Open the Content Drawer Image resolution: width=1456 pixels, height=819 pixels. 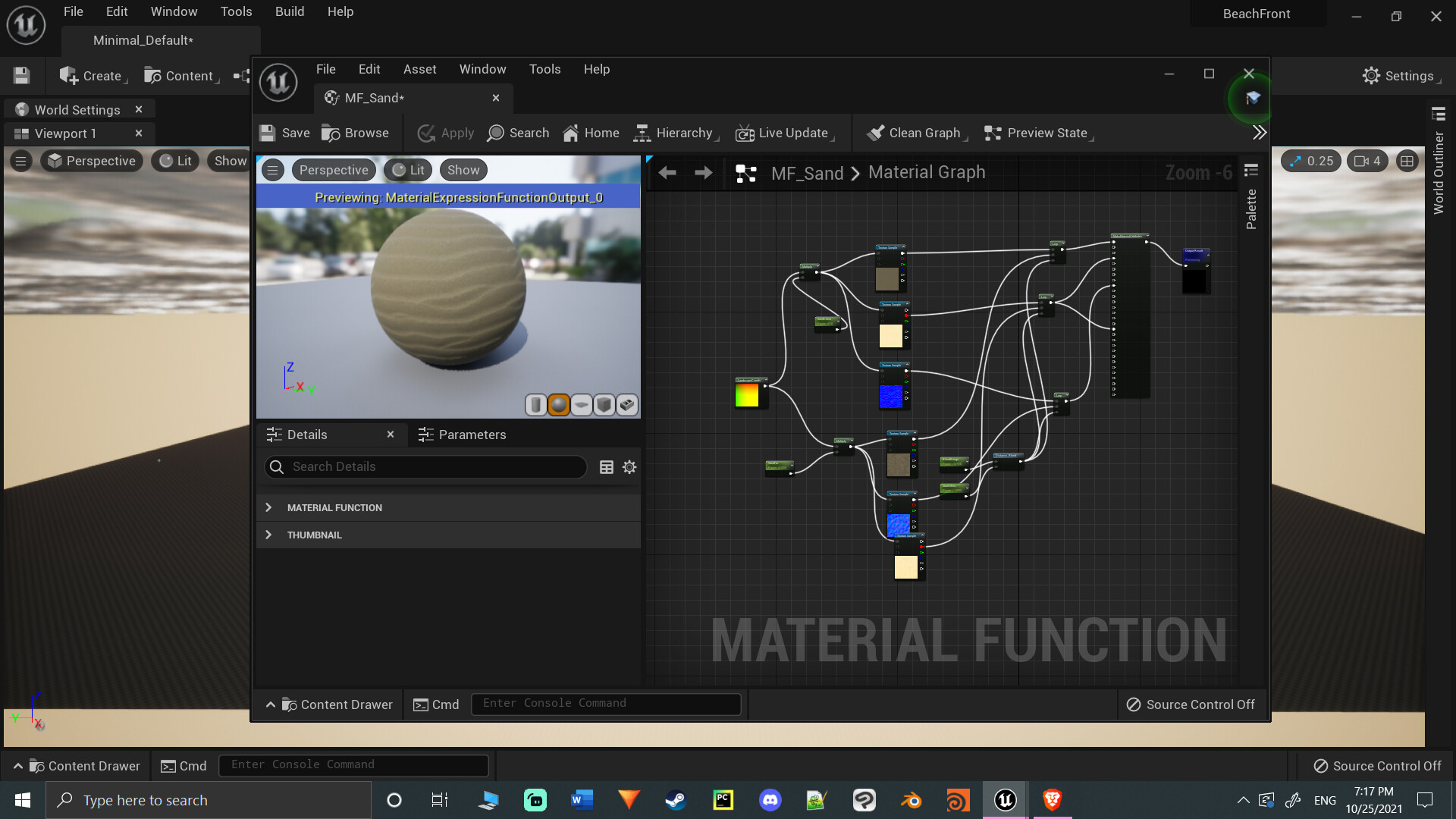click(x=337, y=704)
